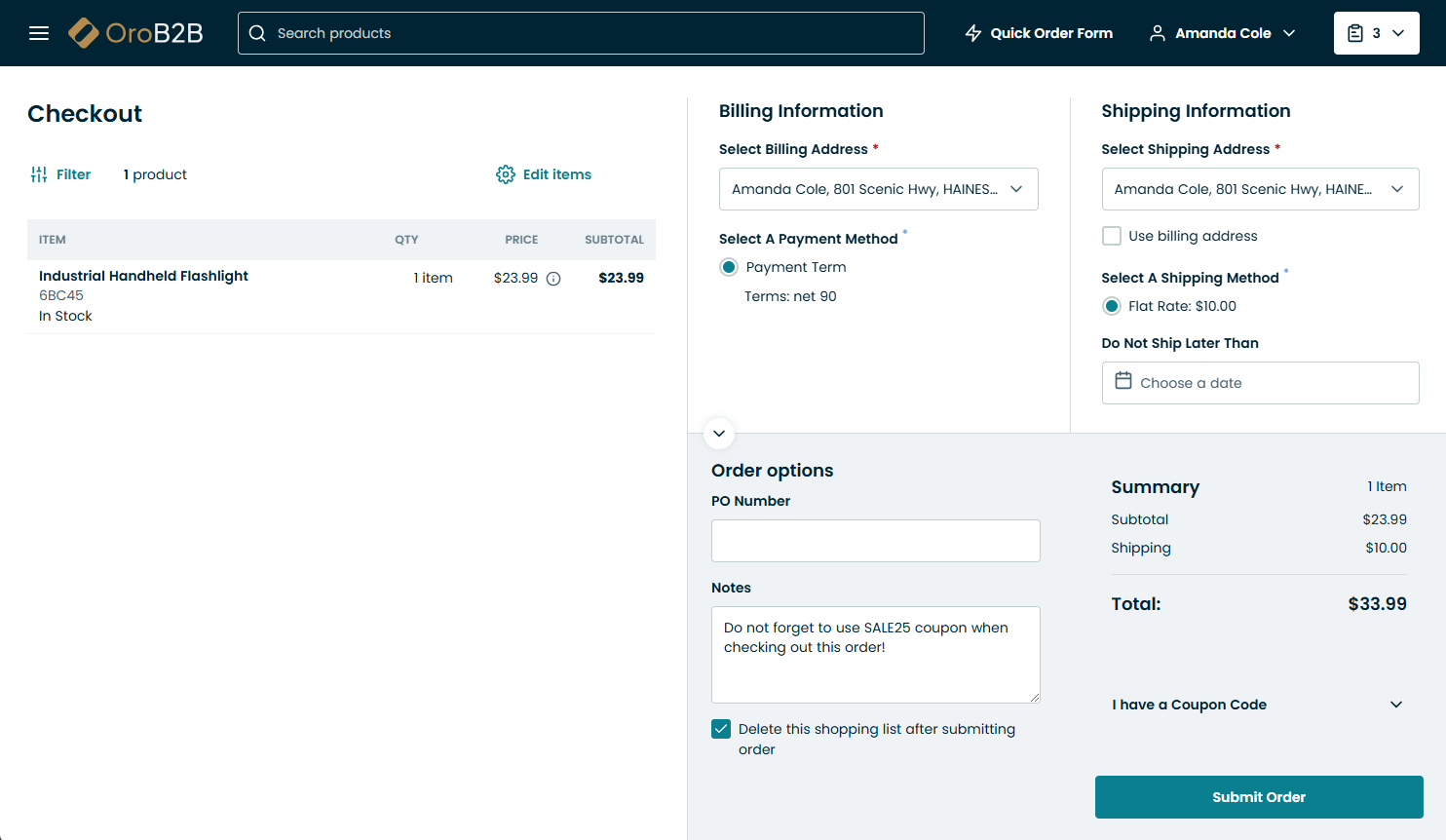Click the OroB2B logo
Viewport: 1446px width, 840px height.
pyautogui.click(x=135, y=33)
